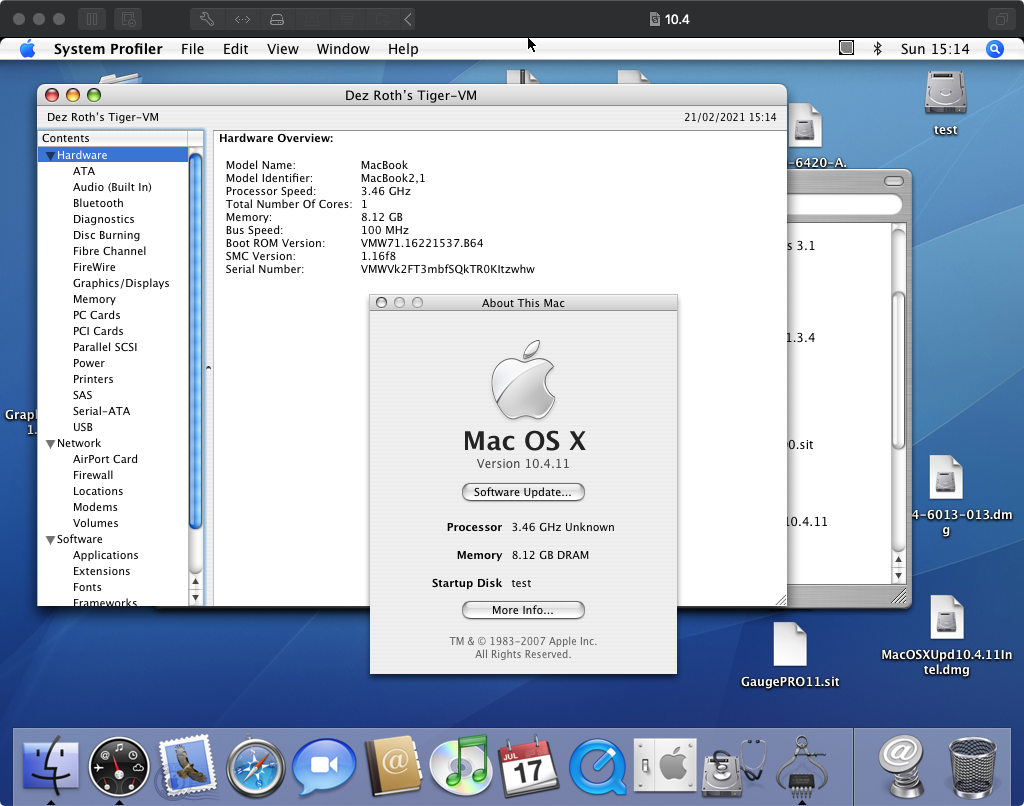Click rear window scroll down arrow

click(x=899, y=575)
